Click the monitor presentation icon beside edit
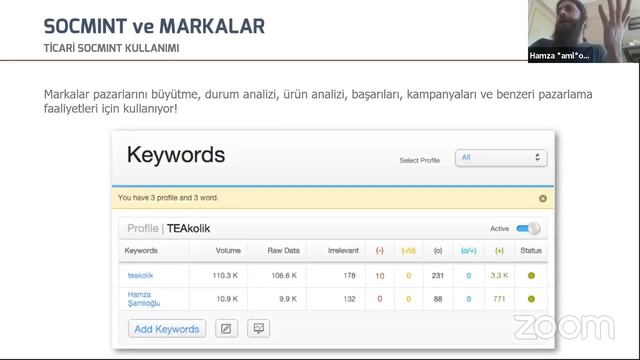 [x=258, y=329]
